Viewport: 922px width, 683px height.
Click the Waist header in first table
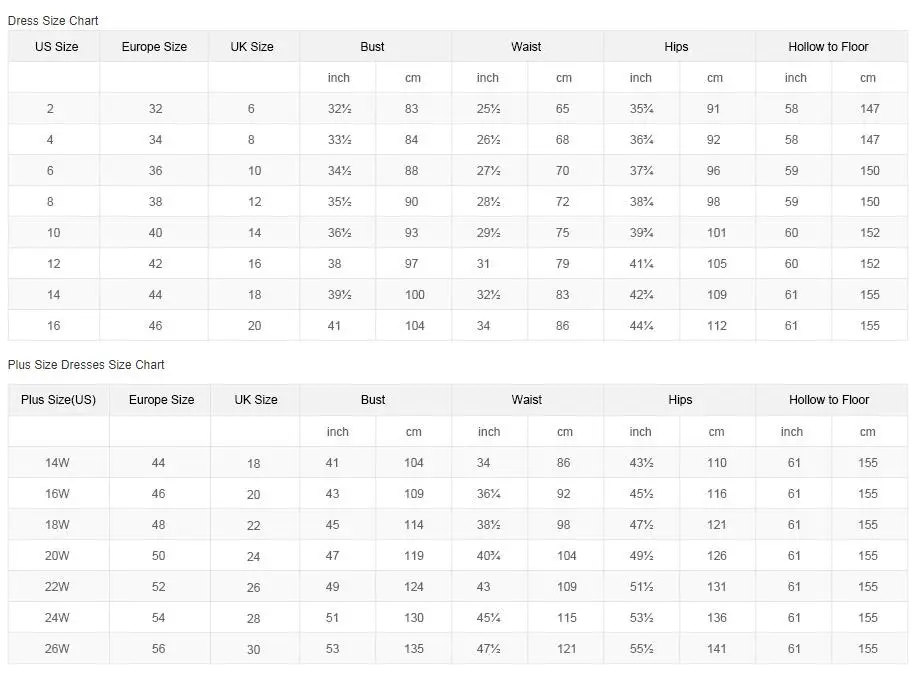pos(527,47)
